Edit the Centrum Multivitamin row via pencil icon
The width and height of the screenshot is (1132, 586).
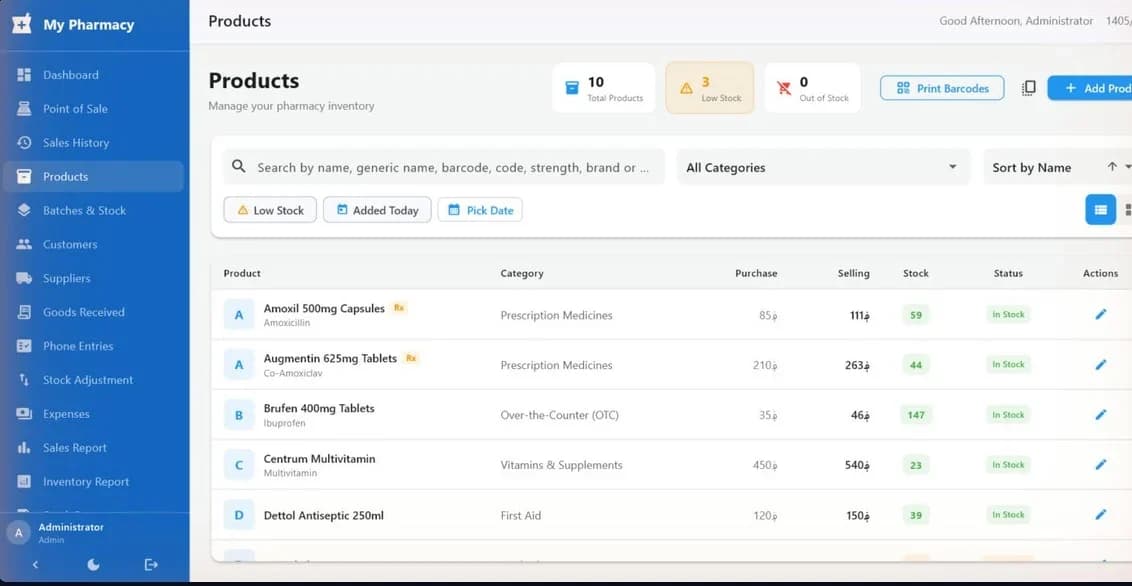pos(1100,465)
